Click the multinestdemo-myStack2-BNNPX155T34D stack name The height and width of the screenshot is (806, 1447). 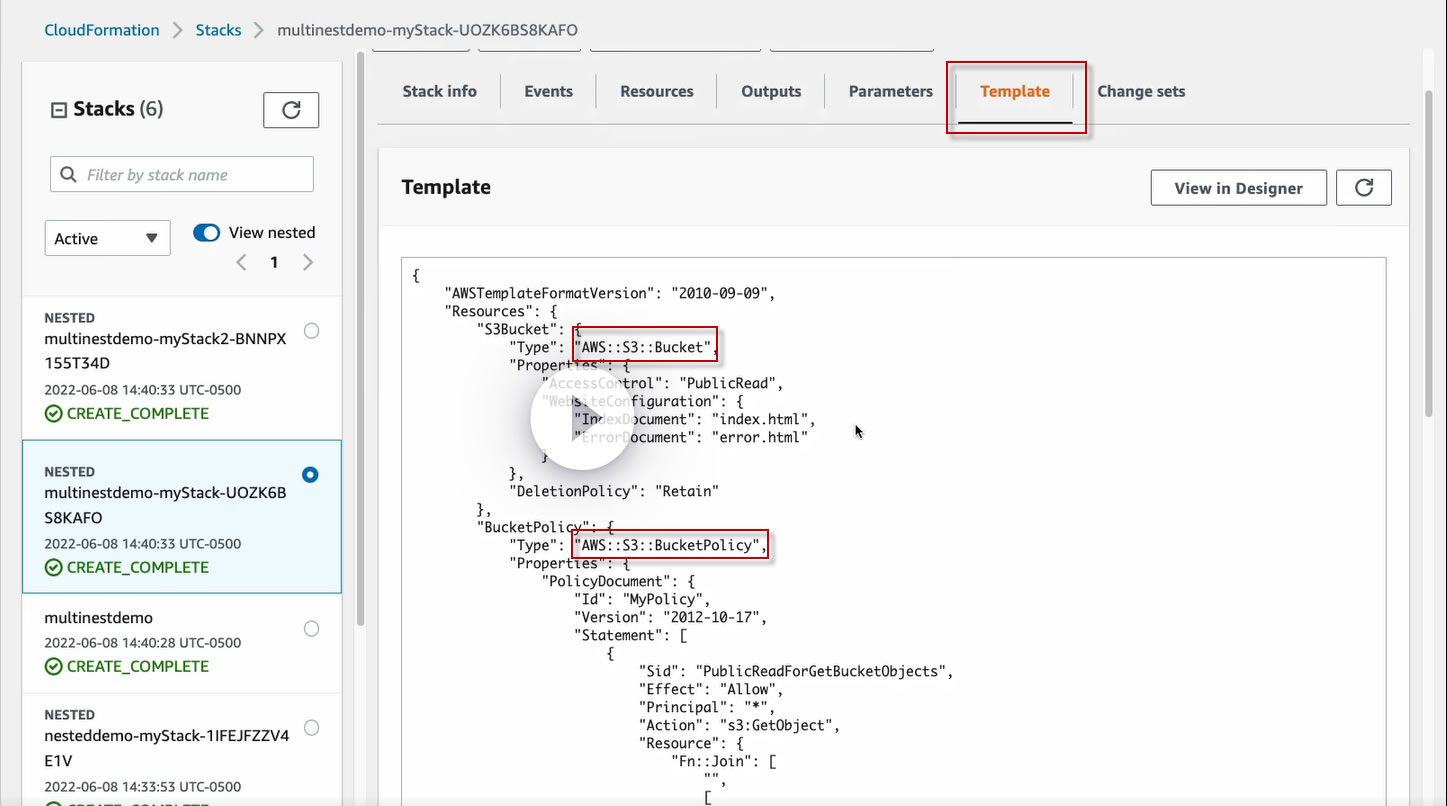pos(165,351)
